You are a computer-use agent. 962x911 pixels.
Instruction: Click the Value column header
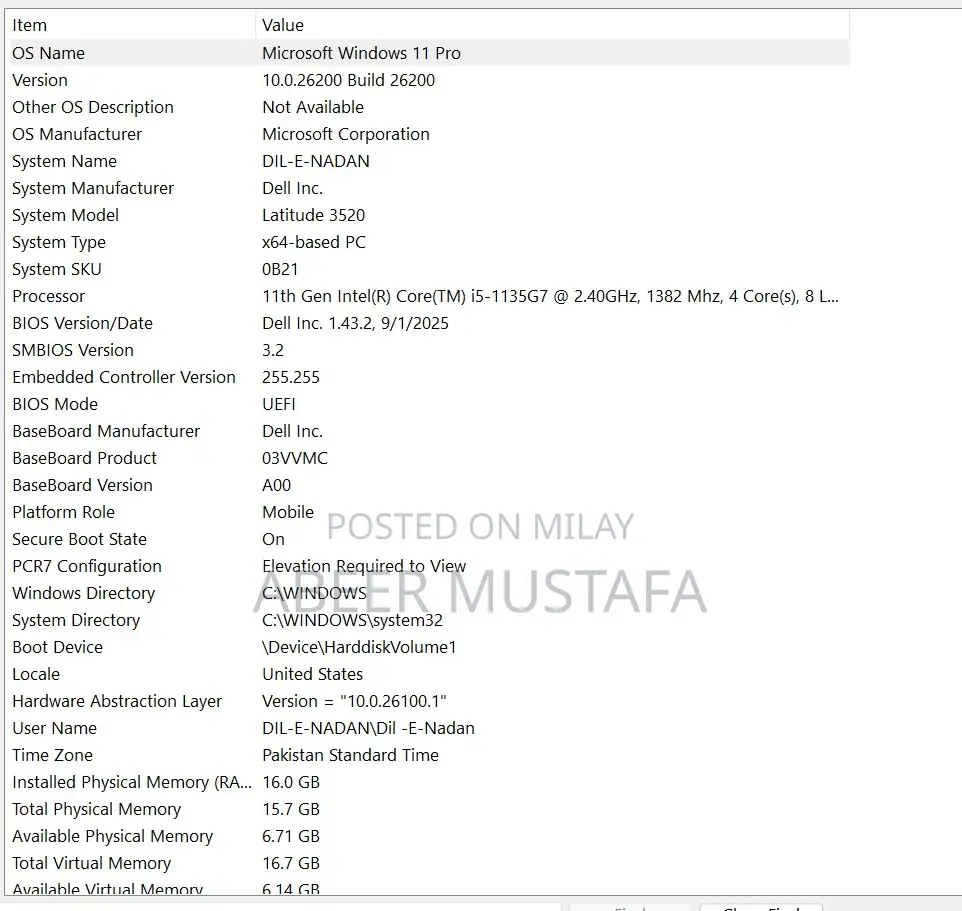pyautogui.click(x=283, y=25)
